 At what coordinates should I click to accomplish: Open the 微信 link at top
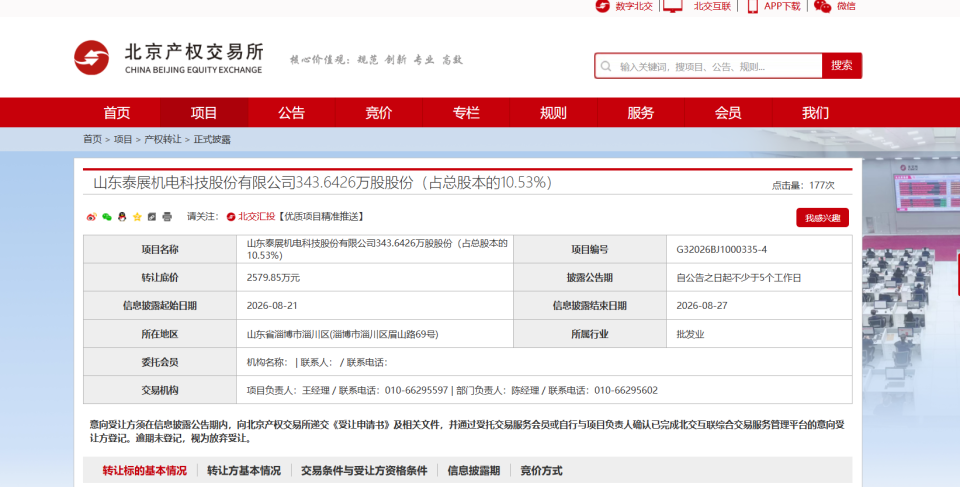[x=846, y=6]
